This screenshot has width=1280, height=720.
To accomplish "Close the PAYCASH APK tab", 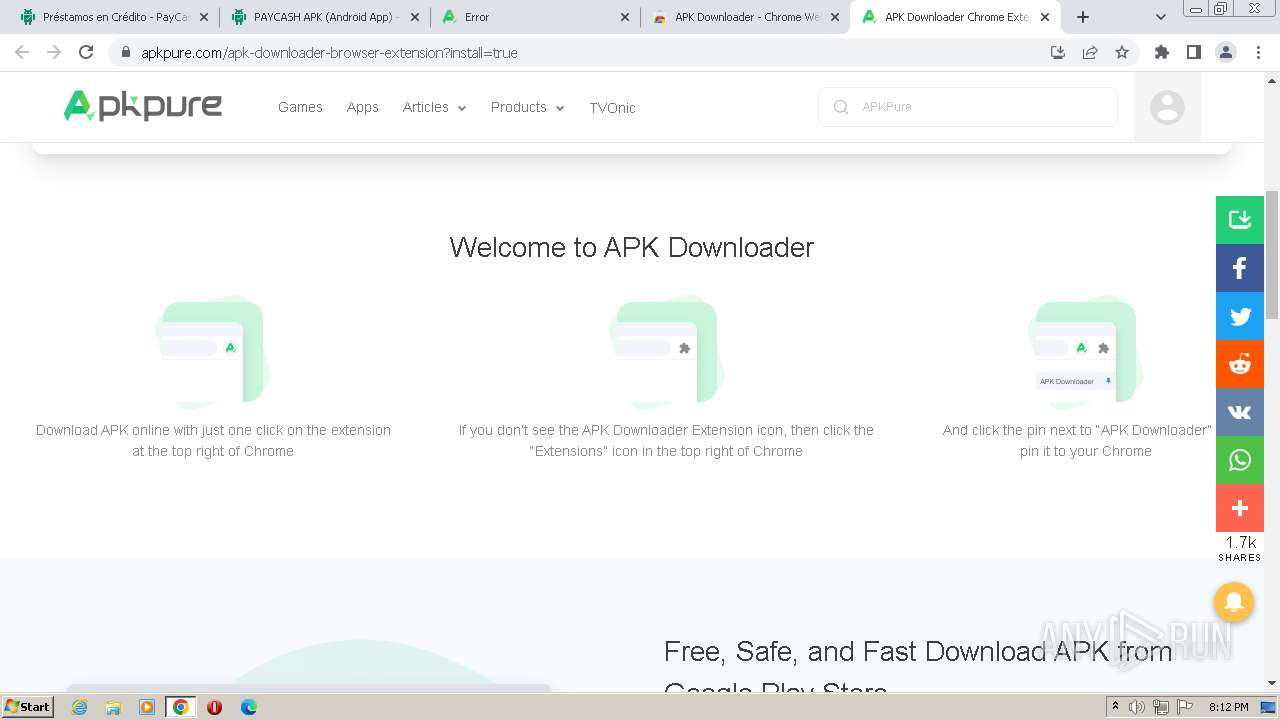I will coord(413,17).
